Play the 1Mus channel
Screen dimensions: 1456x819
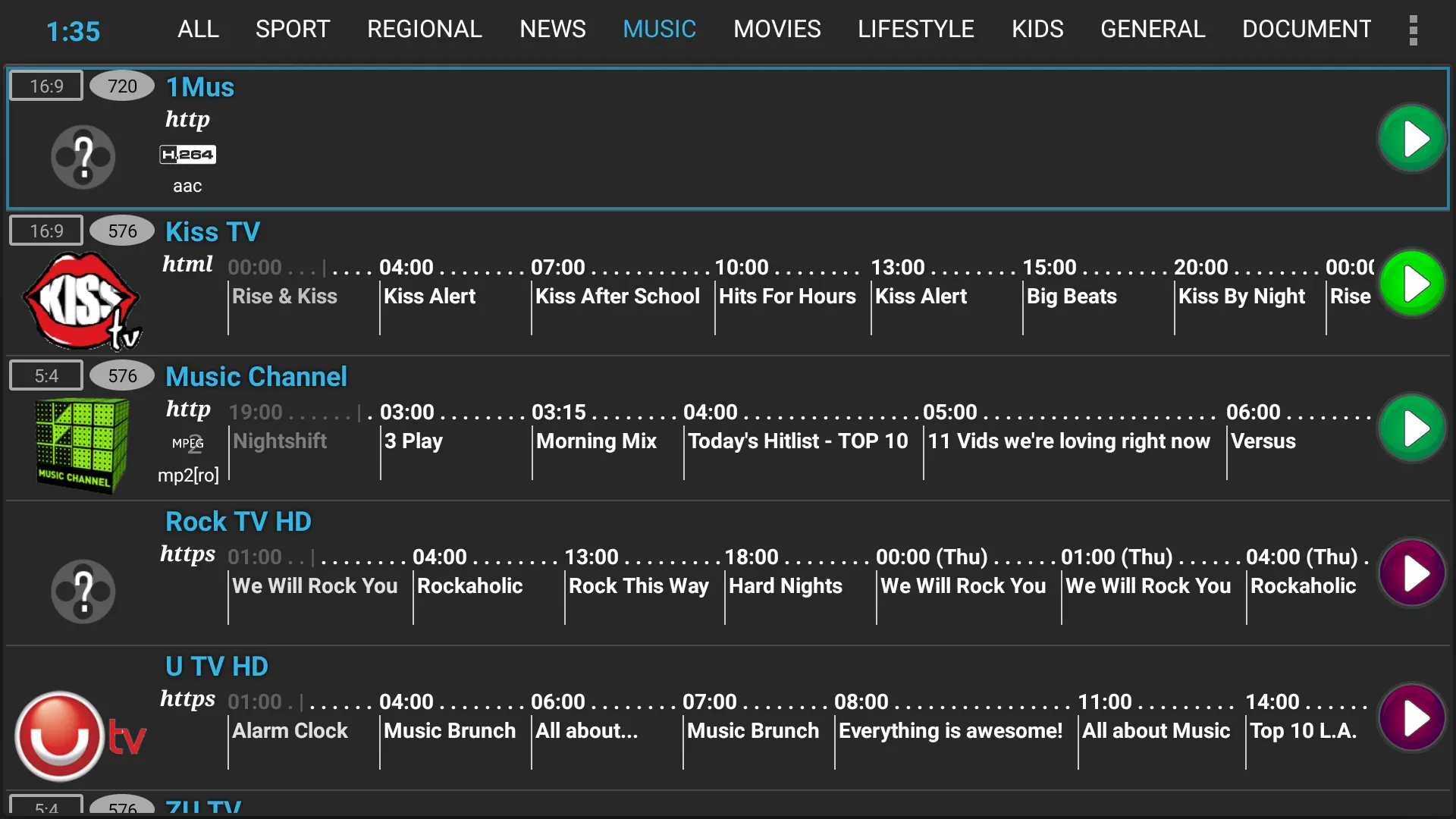(x=1413, y=139)
